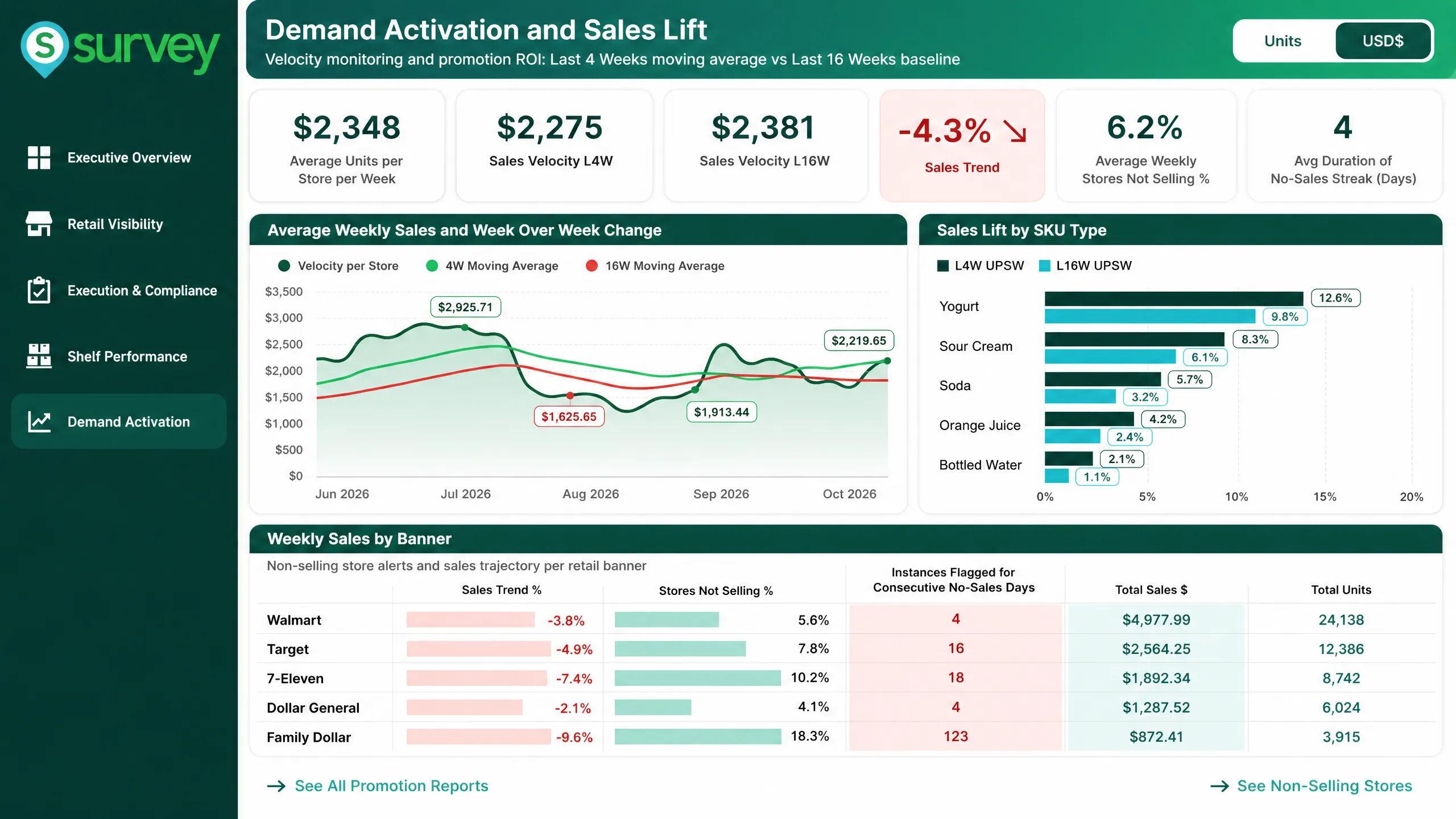
Task: Select the Family Dollar row name
Action: [x=309, y=737]
